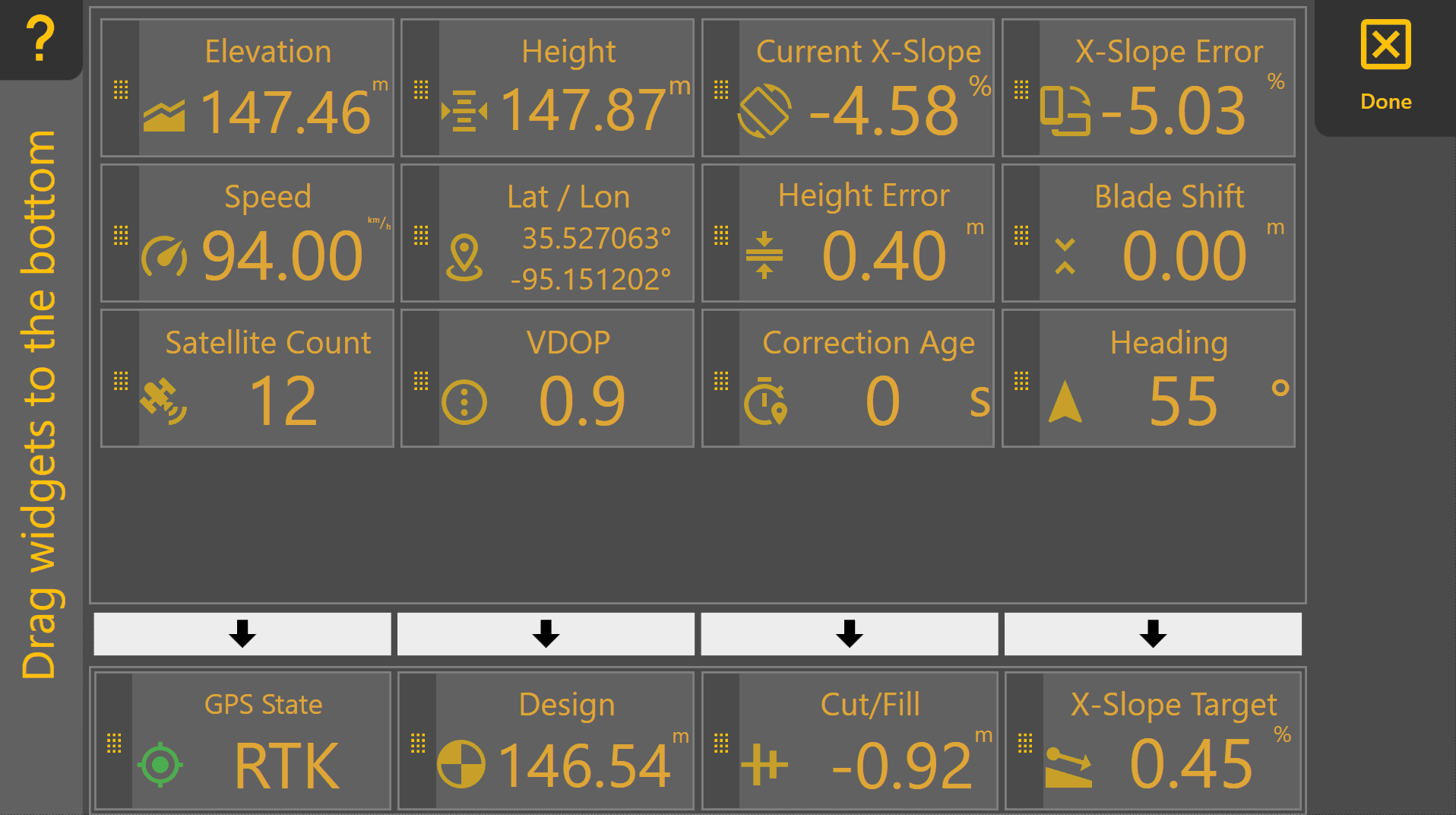Click the Lat / Lon map pin icon
The height and width of the screenshot is (815, 1456).
464,258
